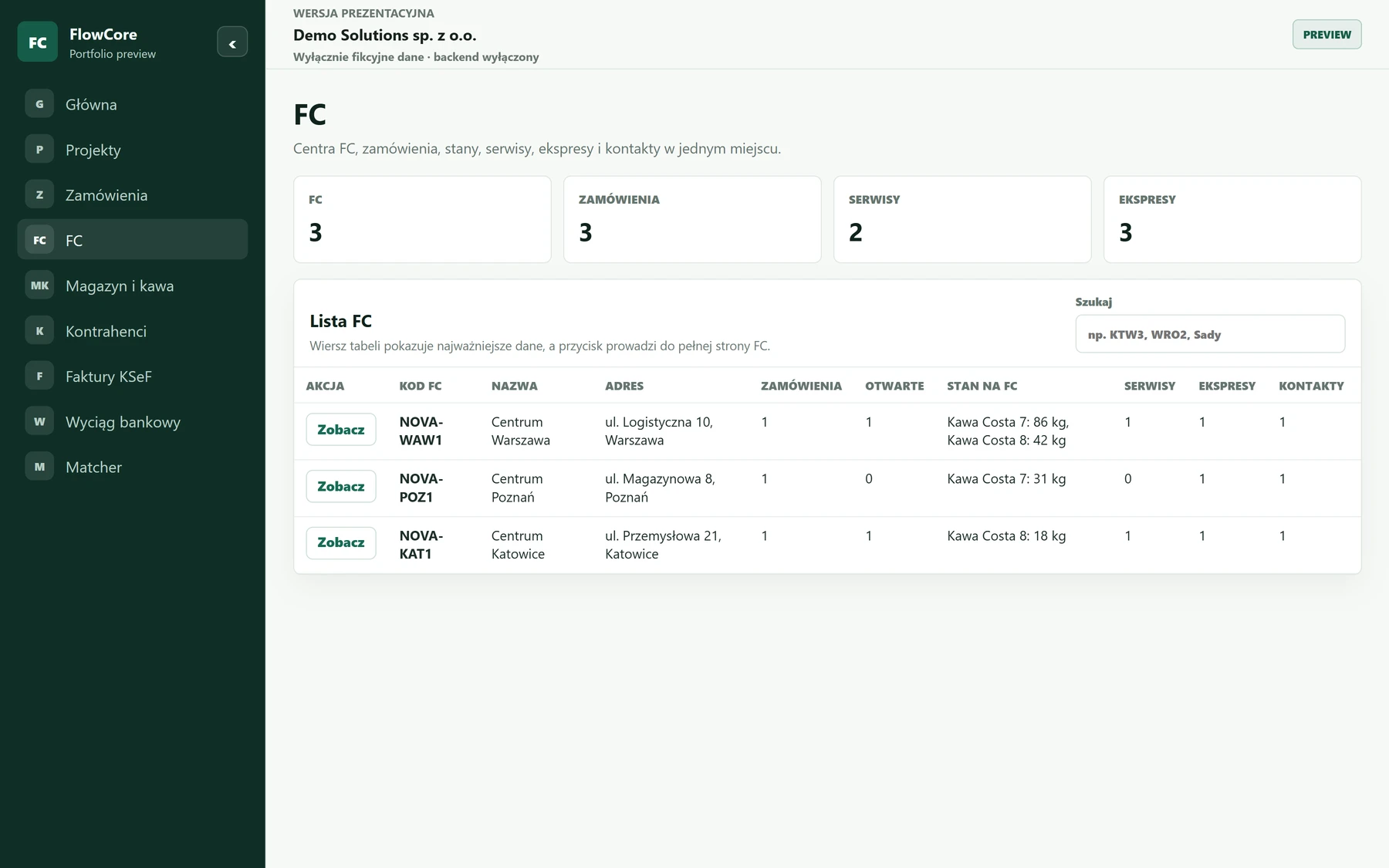Screen dimensions: 1389x868
Task: Click the OTWARTE column header
Action: click(894, 386)
